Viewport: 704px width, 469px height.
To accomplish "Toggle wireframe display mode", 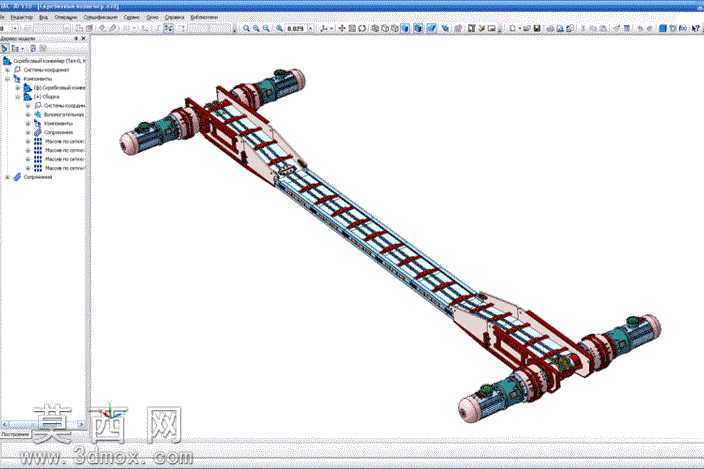I will coord(375,28).
